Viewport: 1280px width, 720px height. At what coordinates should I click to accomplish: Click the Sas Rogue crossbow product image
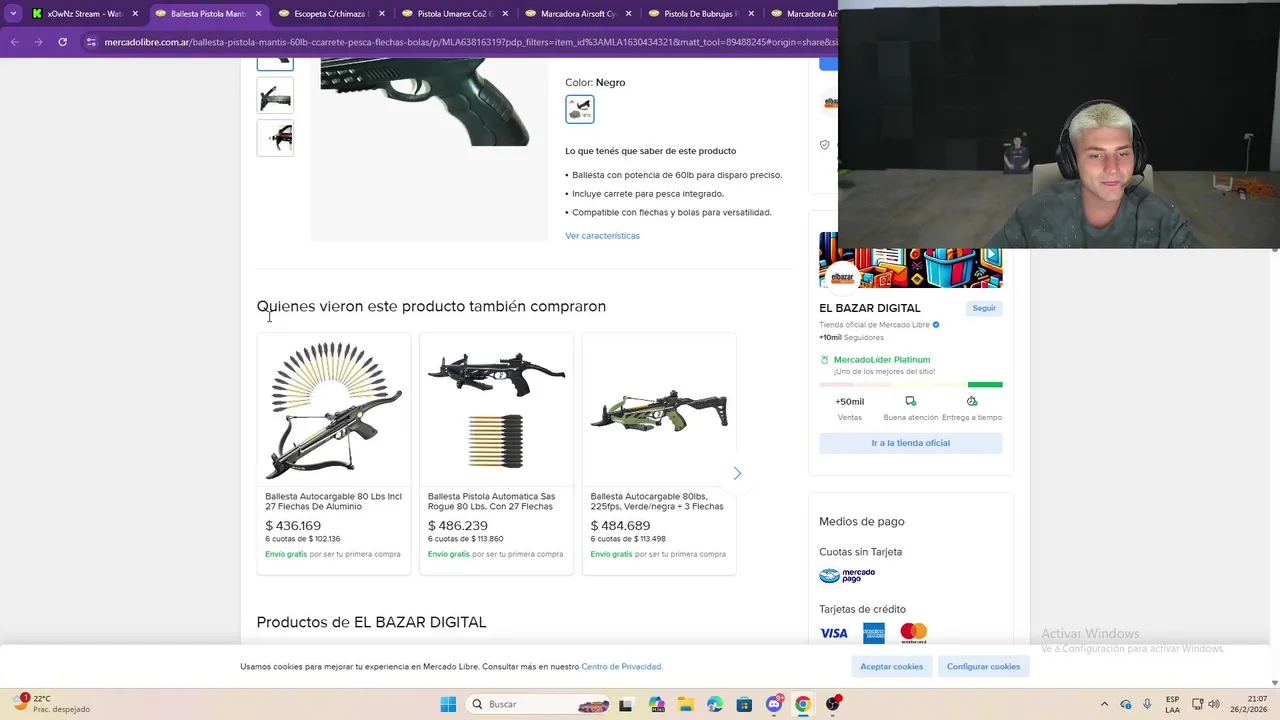496,410
